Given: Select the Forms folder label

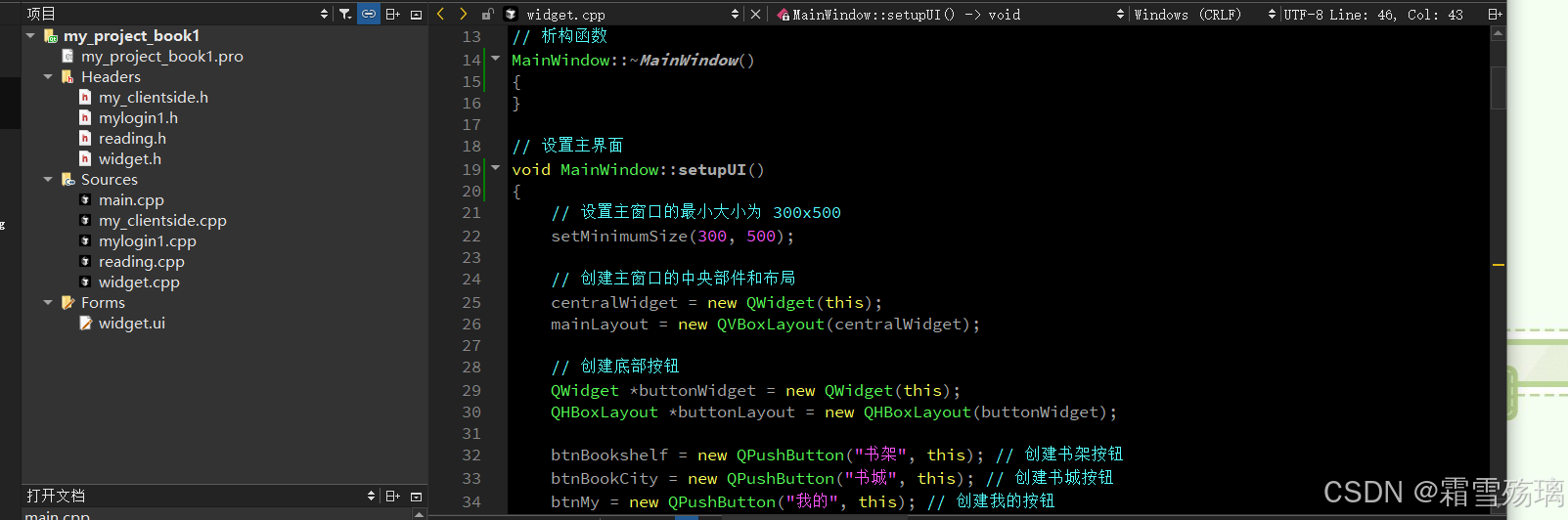Looking at the screenshot, I should click(103, 302).
